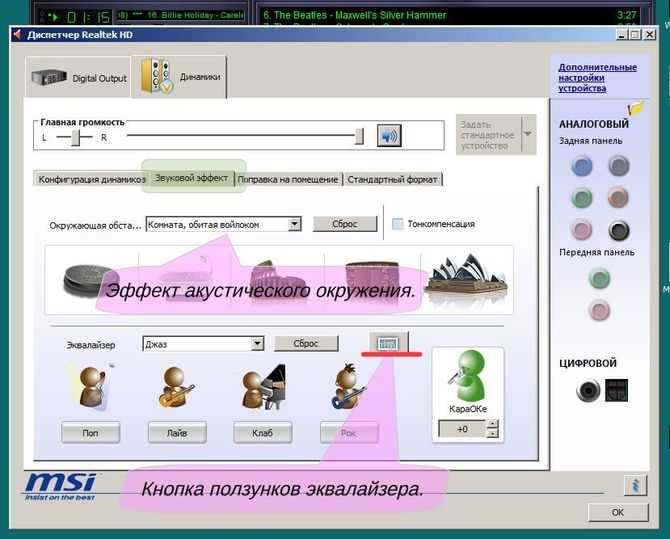Click the Beatles Maxwell's Silver Hammer playlist entry
670x539 pixels.
(354, 15)
